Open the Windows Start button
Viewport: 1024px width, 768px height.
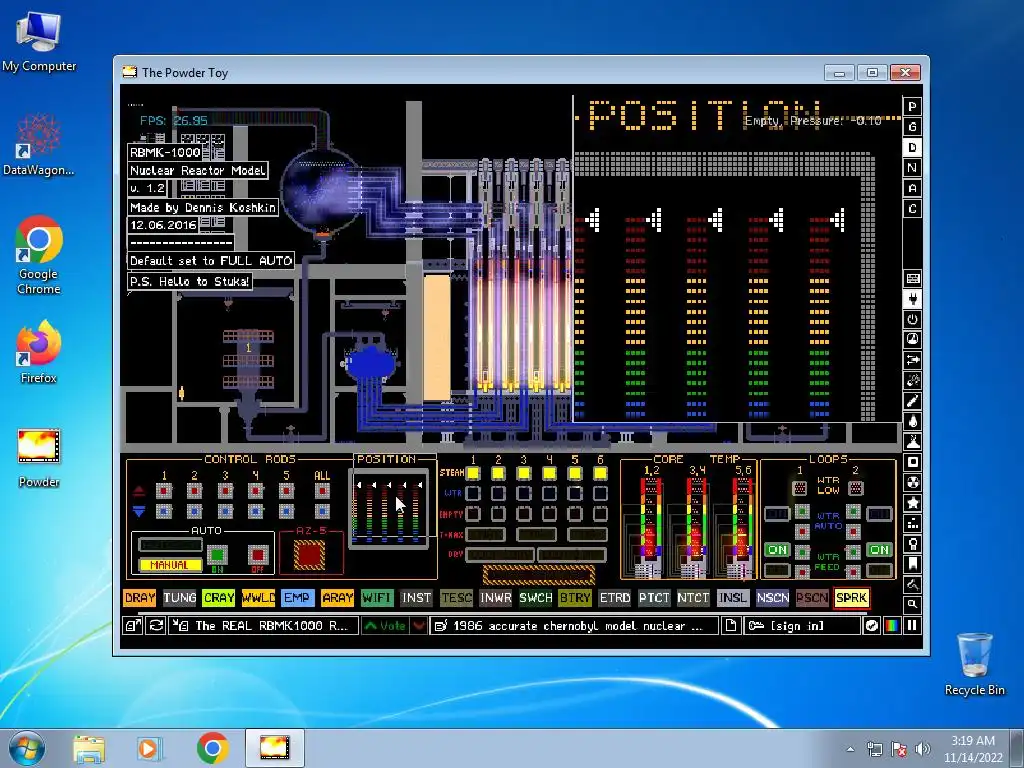pos(27,748)
